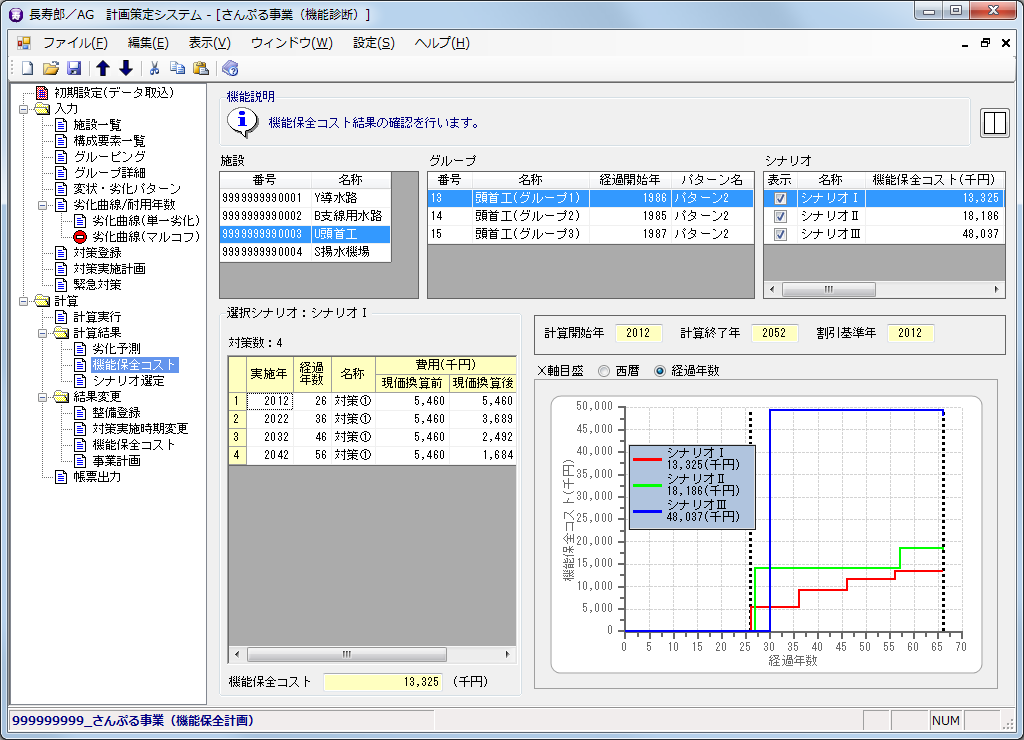Select the 西暦 radio button

click(604, 371)
